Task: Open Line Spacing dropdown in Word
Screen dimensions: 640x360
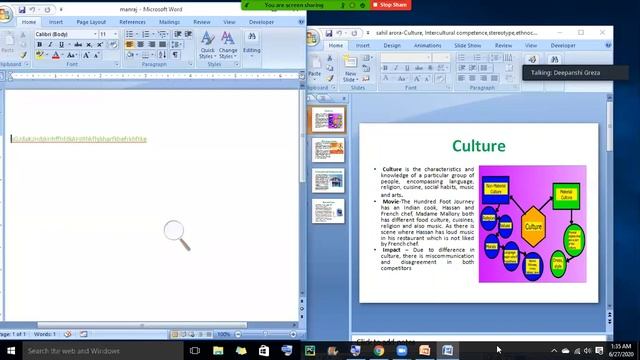Action: tap(176, 44)
